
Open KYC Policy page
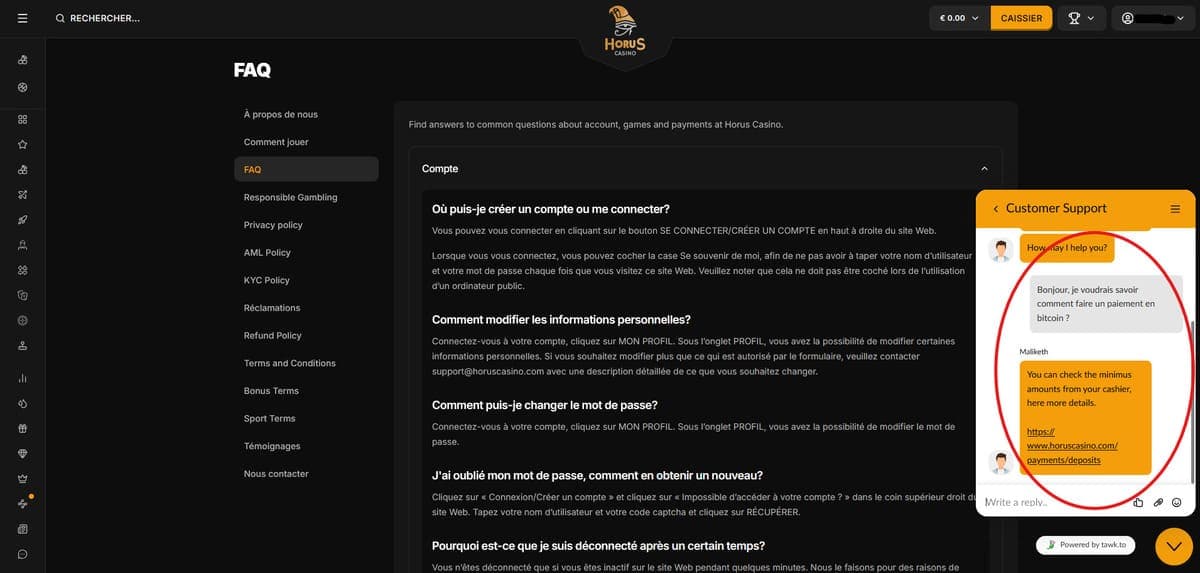point(266,280)
